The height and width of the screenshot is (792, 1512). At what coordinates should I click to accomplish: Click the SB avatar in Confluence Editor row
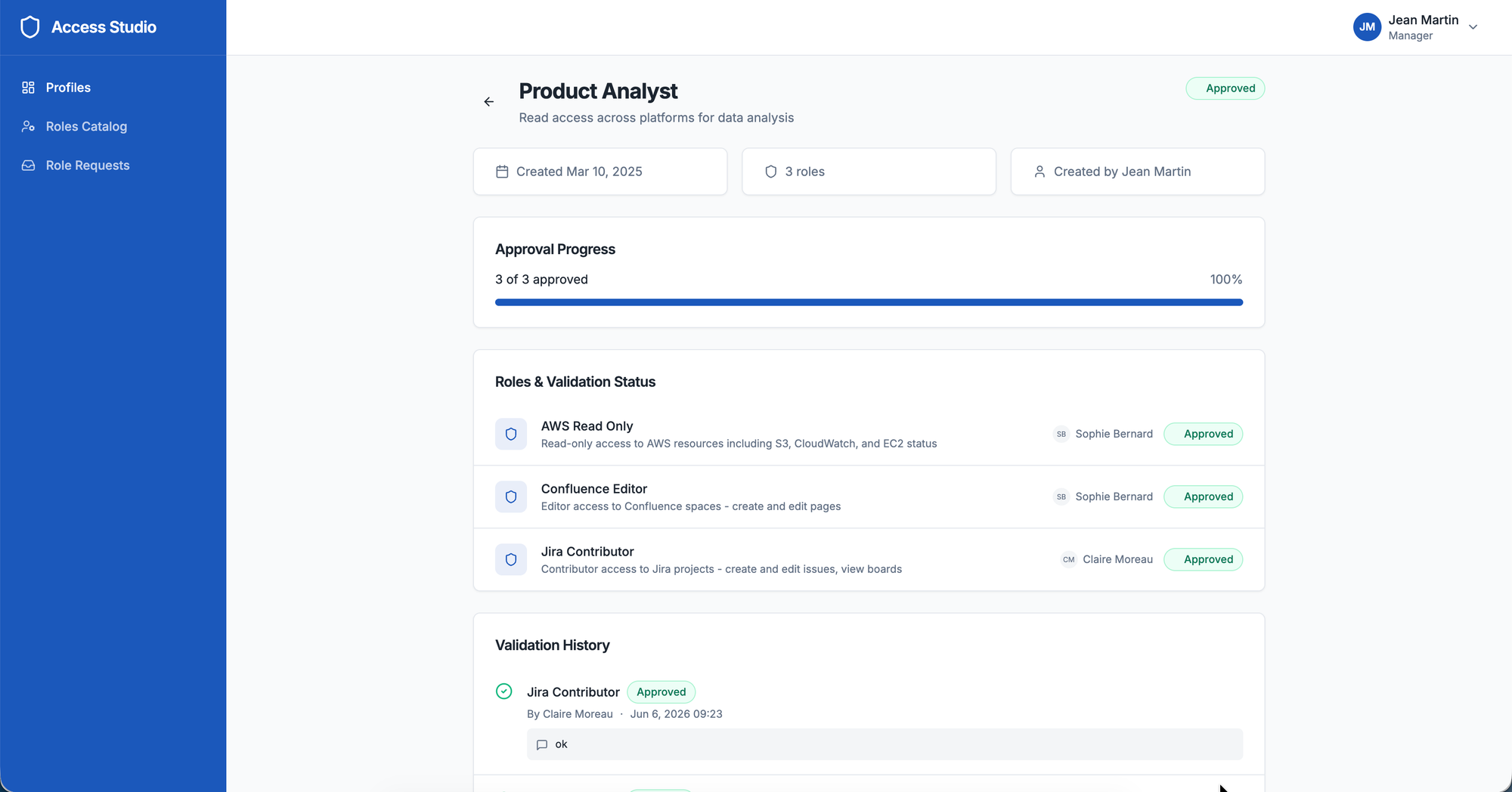(x=1061, y=497)
